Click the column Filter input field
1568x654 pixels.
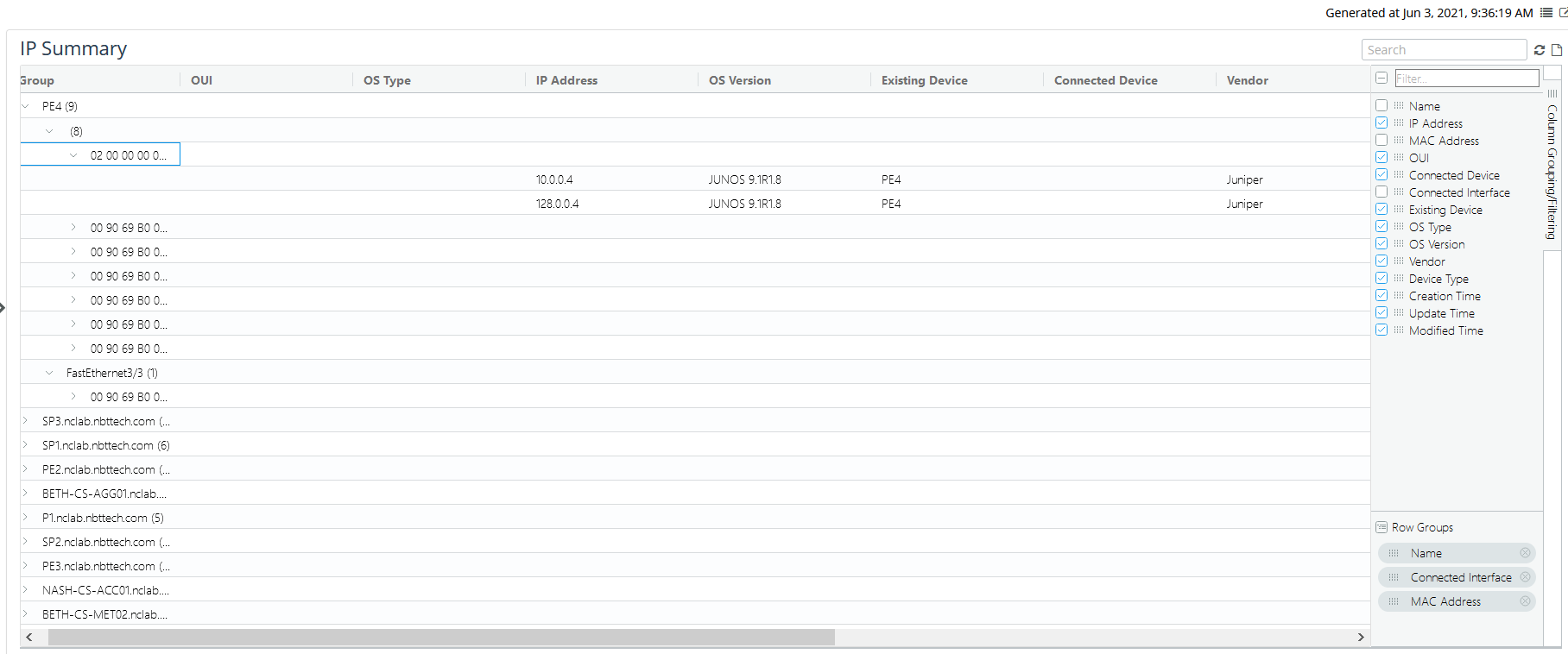coord(1466,79)
